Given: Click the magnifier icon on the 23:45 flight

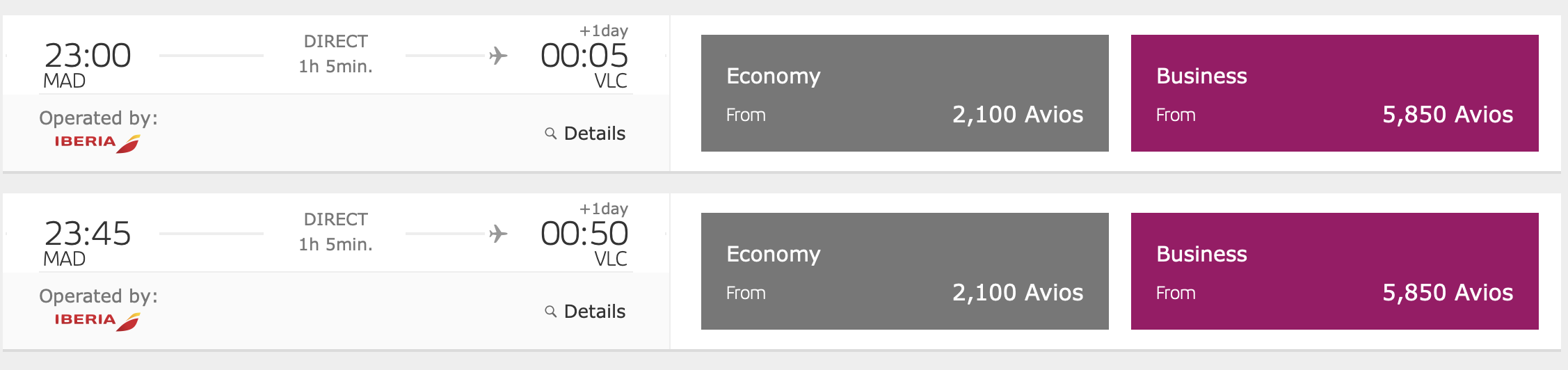Looking at the screenshot, I should pos(550,312).
